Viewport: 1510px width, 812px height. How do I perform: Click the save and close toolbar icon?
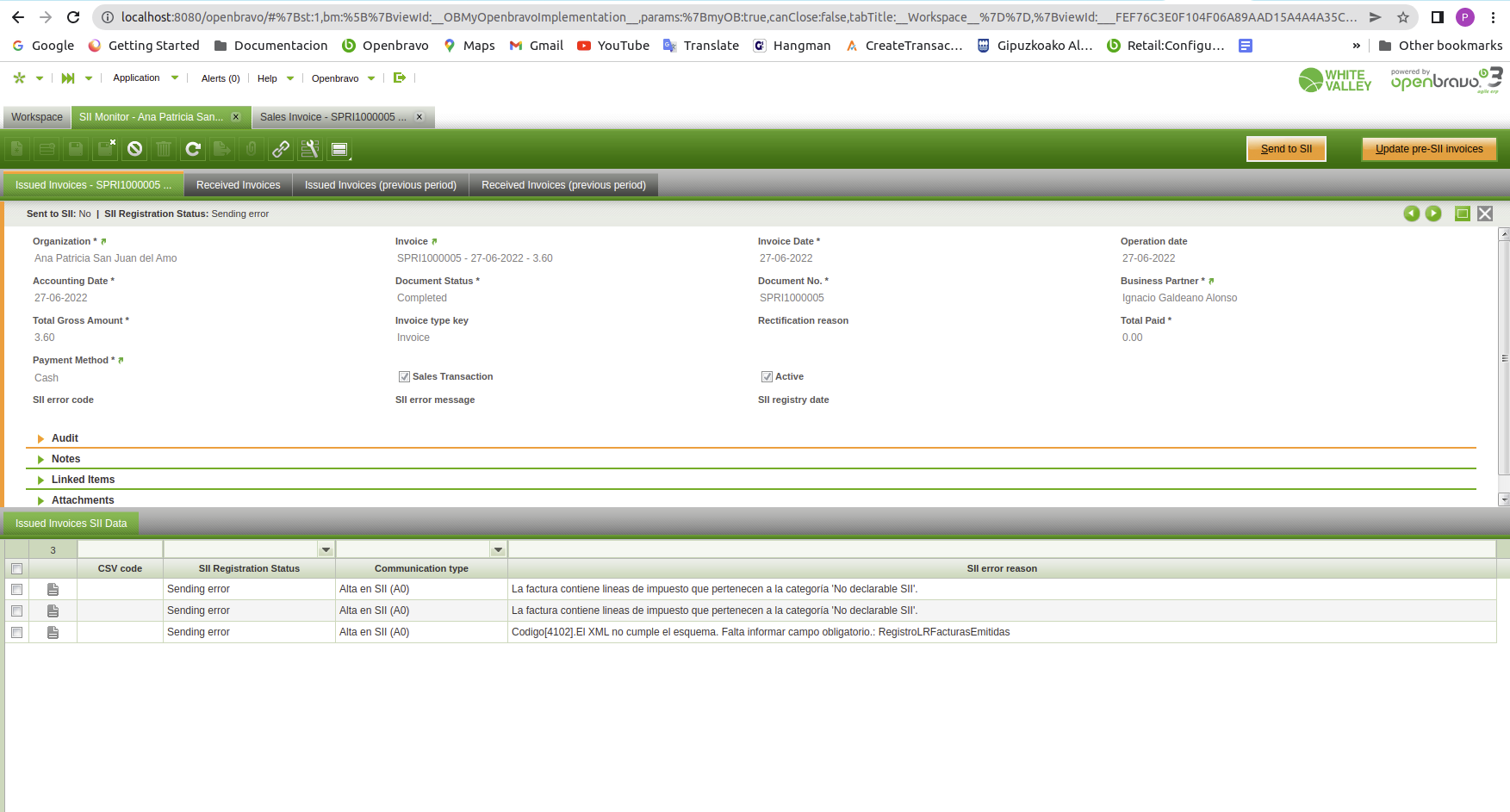(105, 149)
